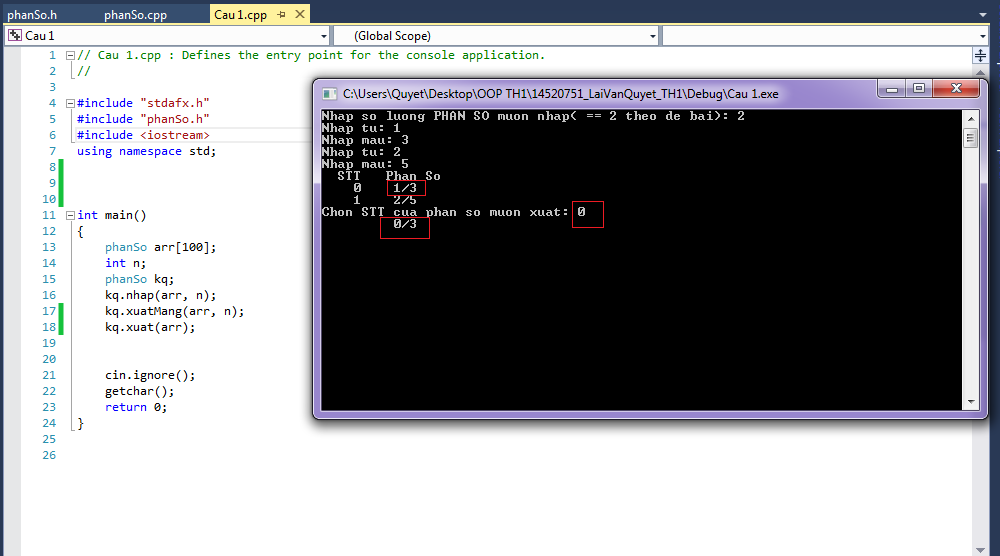The height and width of the screenshot is (556, 1000).
Task: Open the Global Scope dropdown
Action: pyautogui.click(x=653, y=36)
